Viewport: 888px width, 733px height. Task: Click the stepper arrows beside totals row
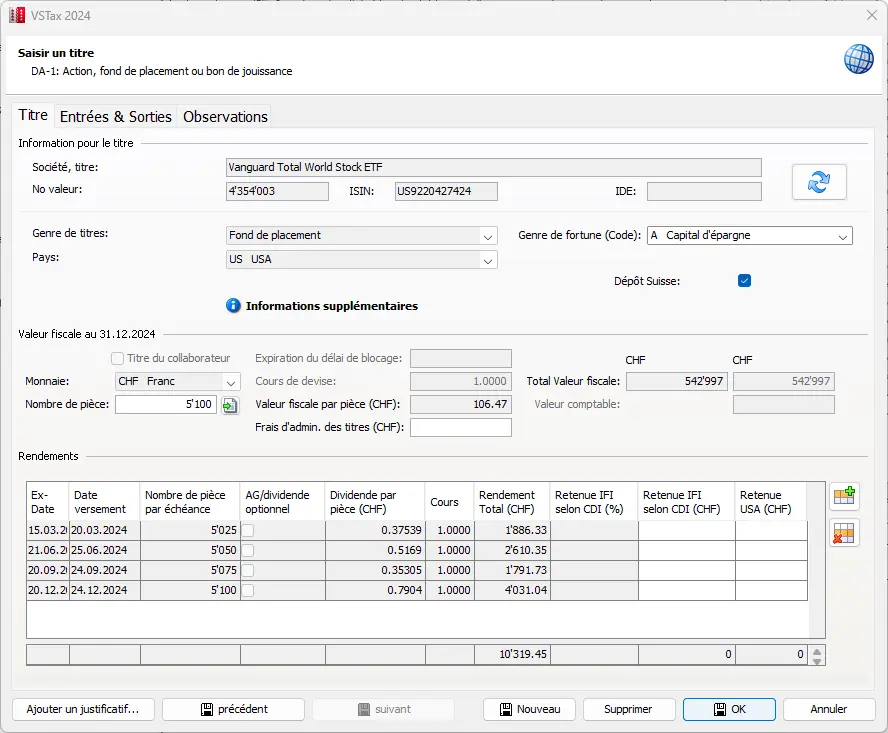coord(817,656)
